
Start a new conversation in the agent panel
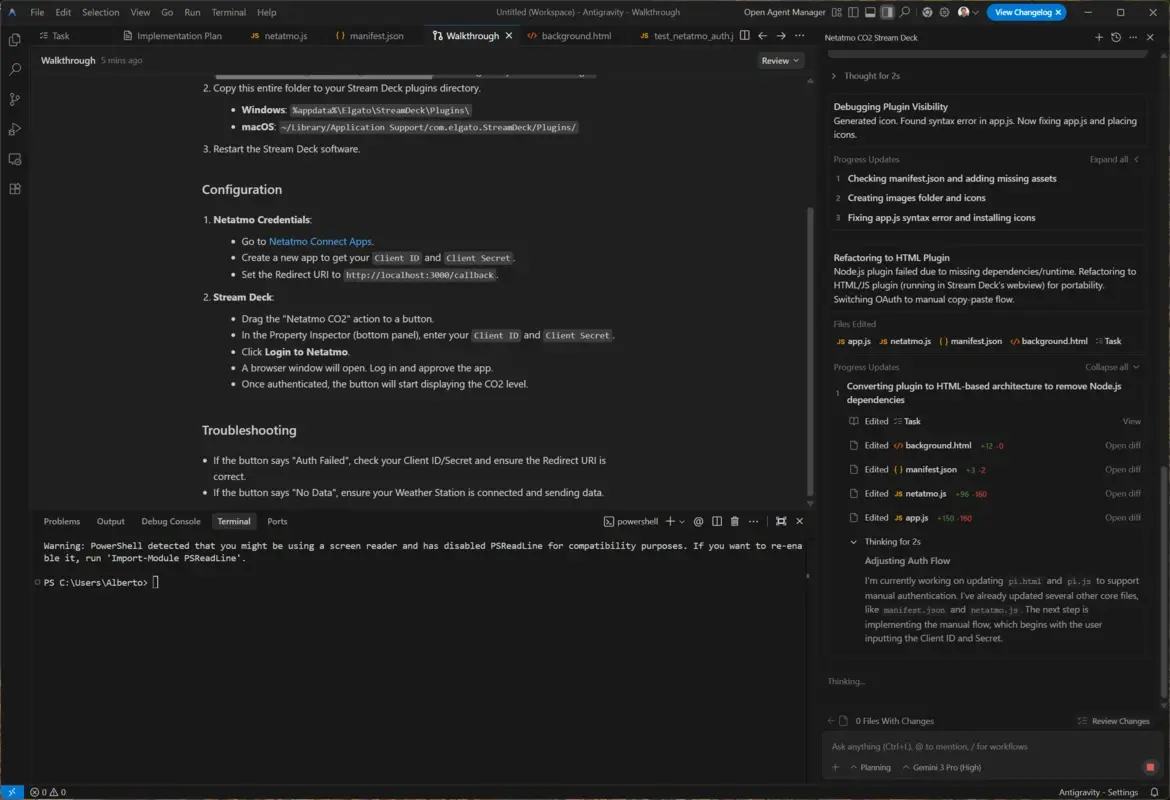1098,37
